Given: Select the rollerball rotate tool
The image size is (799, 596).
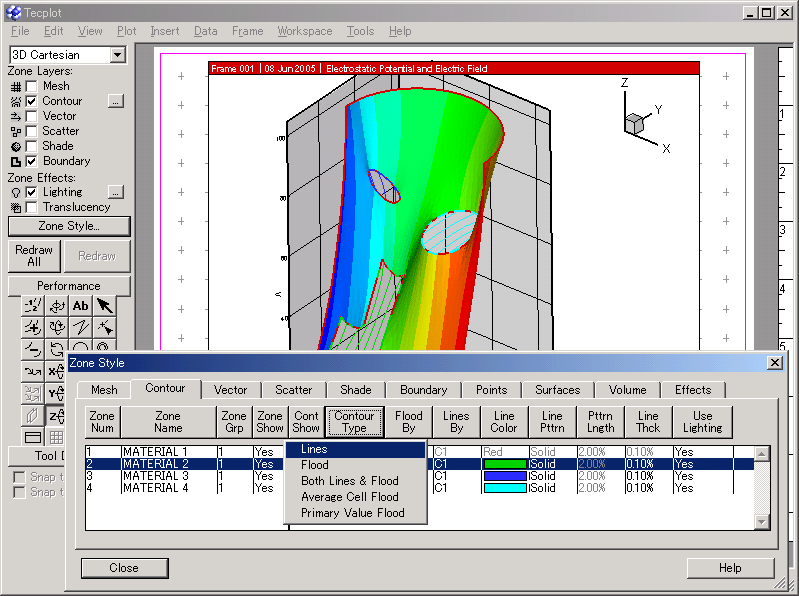Looking at the screenshot, I should pyautogui.click(x=57, y=328).
